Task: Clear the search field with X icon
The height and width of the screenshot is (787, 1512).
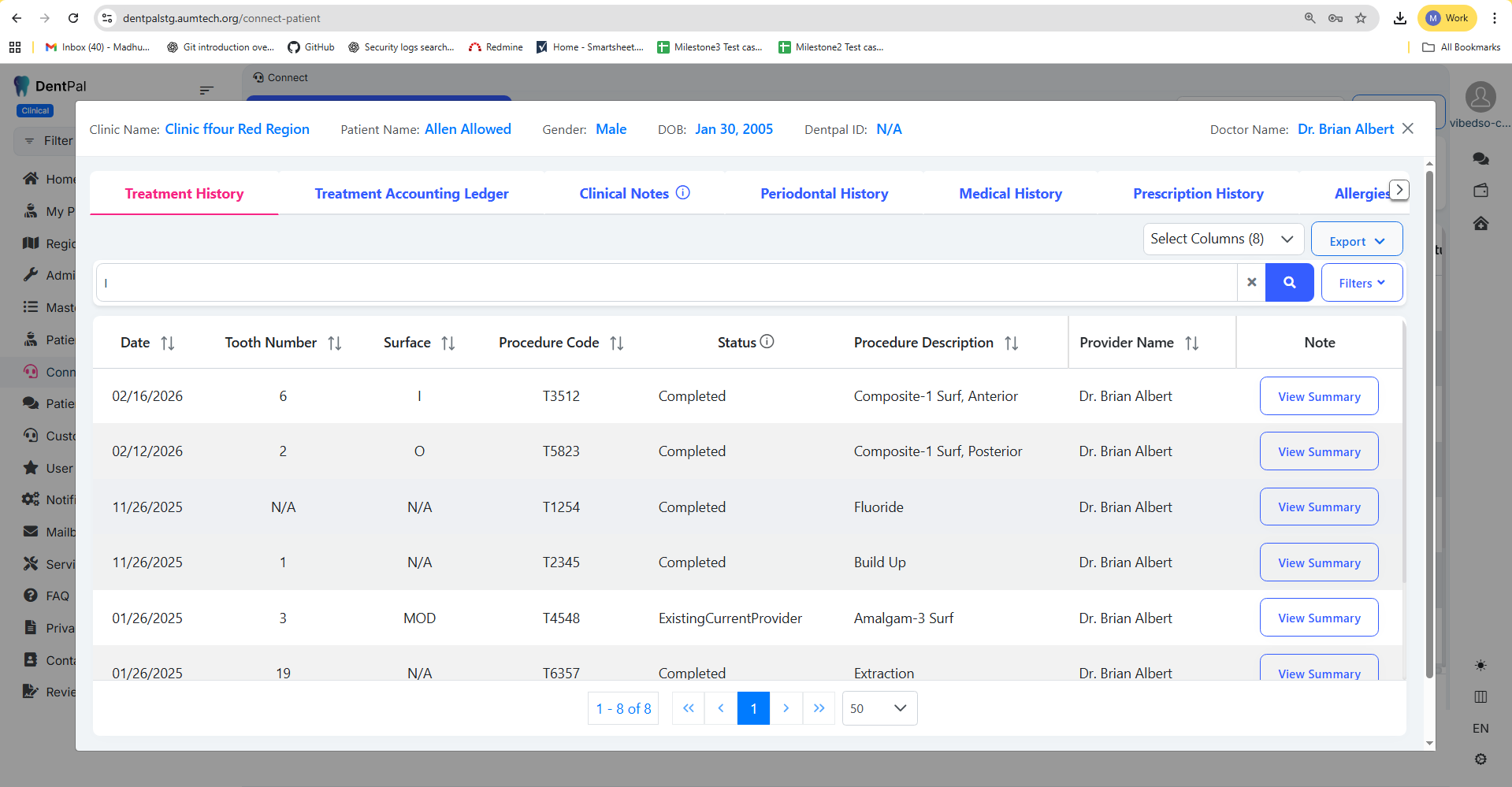Action: point(1251,283)
